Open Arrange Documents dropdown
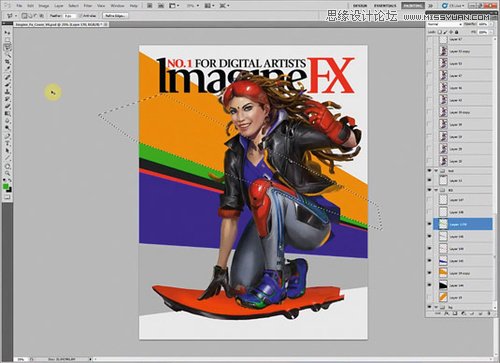This screenshot has width=500, height=363. [x=210, y=6]
